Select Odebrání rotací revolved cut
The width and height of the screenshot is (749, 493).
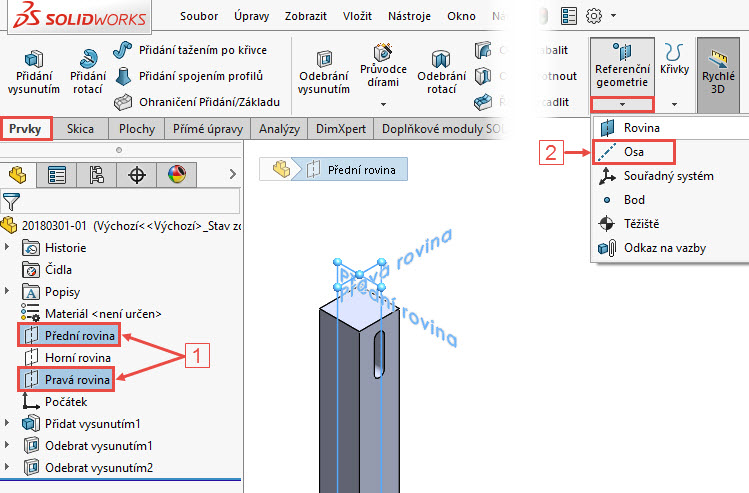[441, 72]
